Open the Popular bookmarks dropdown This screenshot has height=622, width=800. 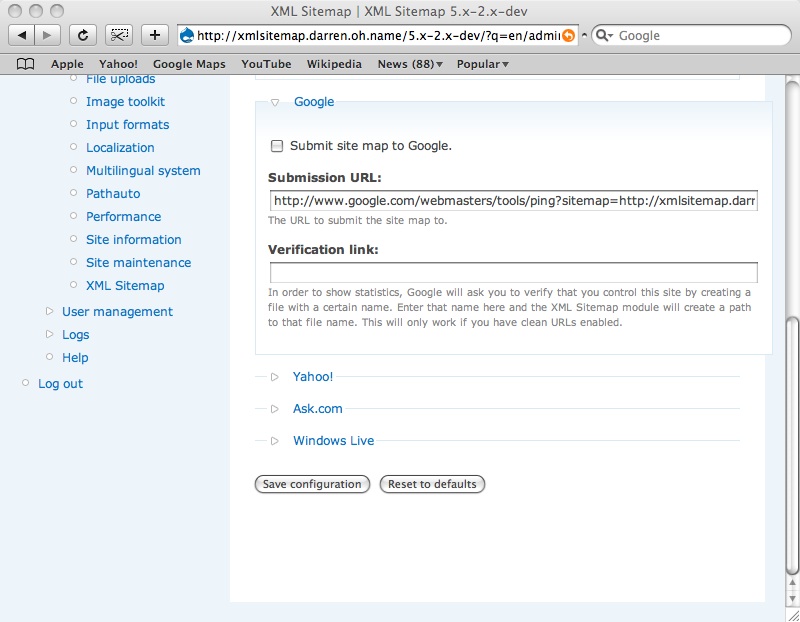tap(483, 64)
